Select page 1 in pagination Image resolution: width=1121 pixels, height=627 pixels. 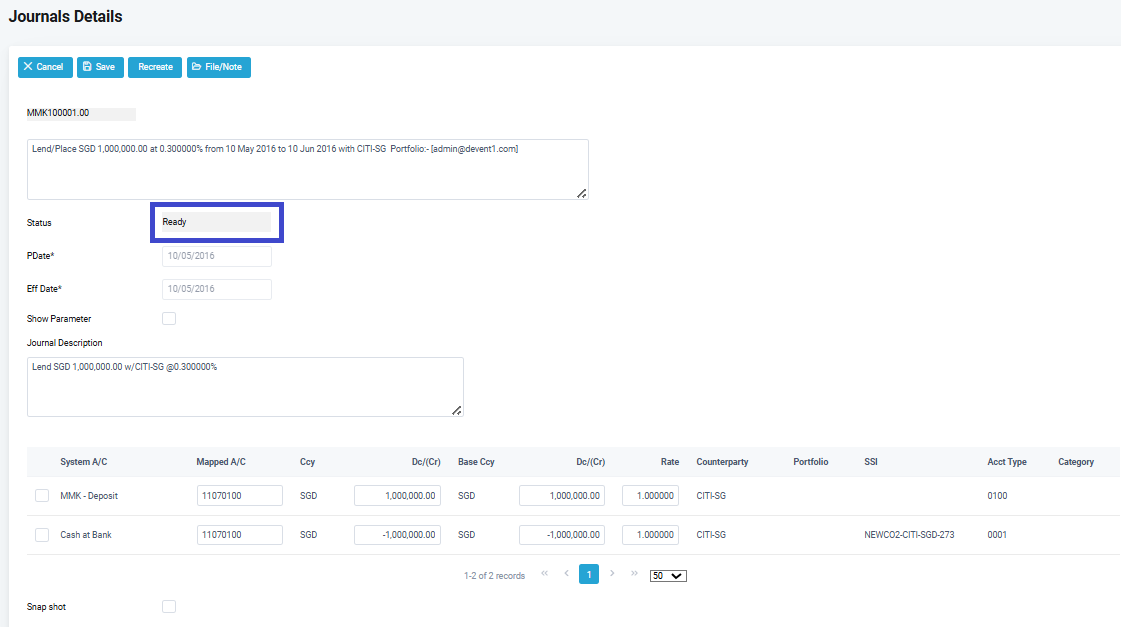click(x=589, y=574)
